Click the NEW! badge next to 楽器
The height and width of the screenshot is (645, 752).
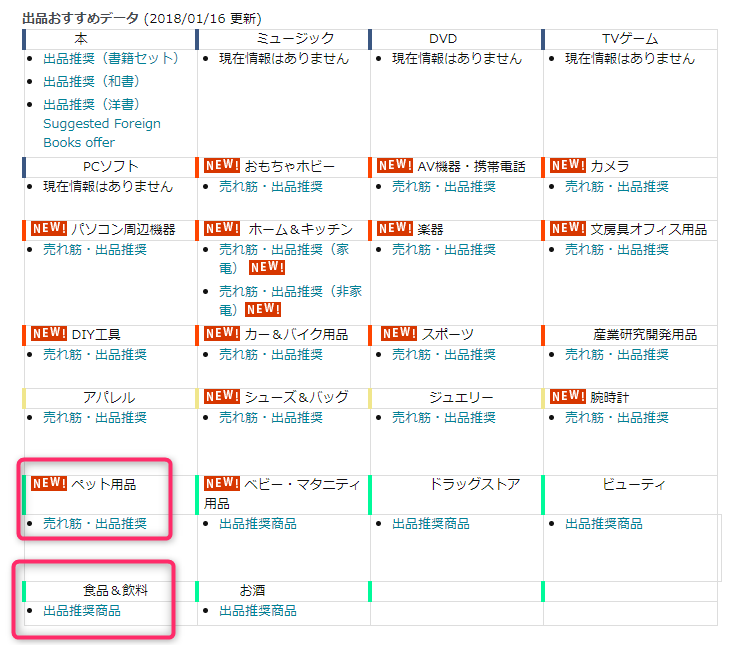(x=395, y=229)
